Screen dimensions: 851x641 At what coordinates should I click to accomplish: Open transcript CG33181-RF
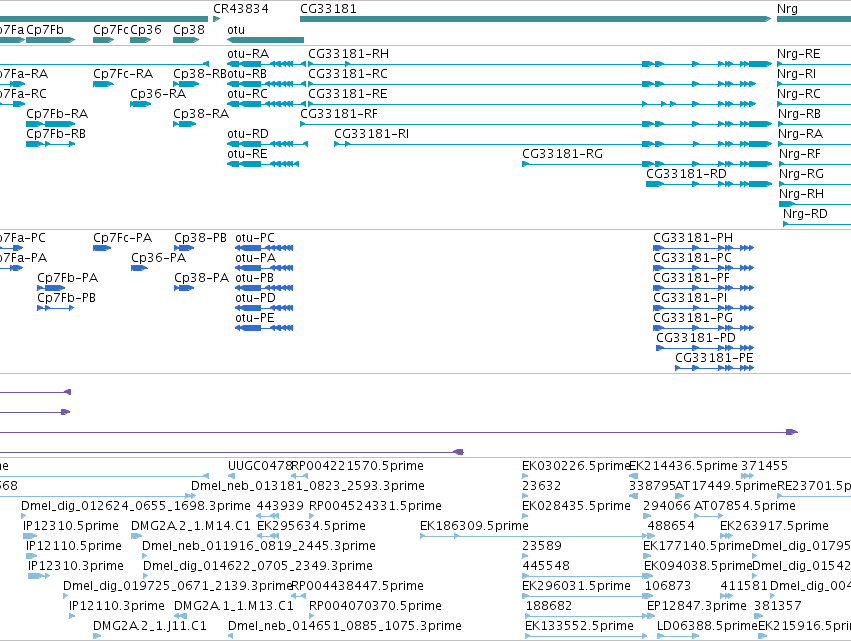(x=536, y=124)
